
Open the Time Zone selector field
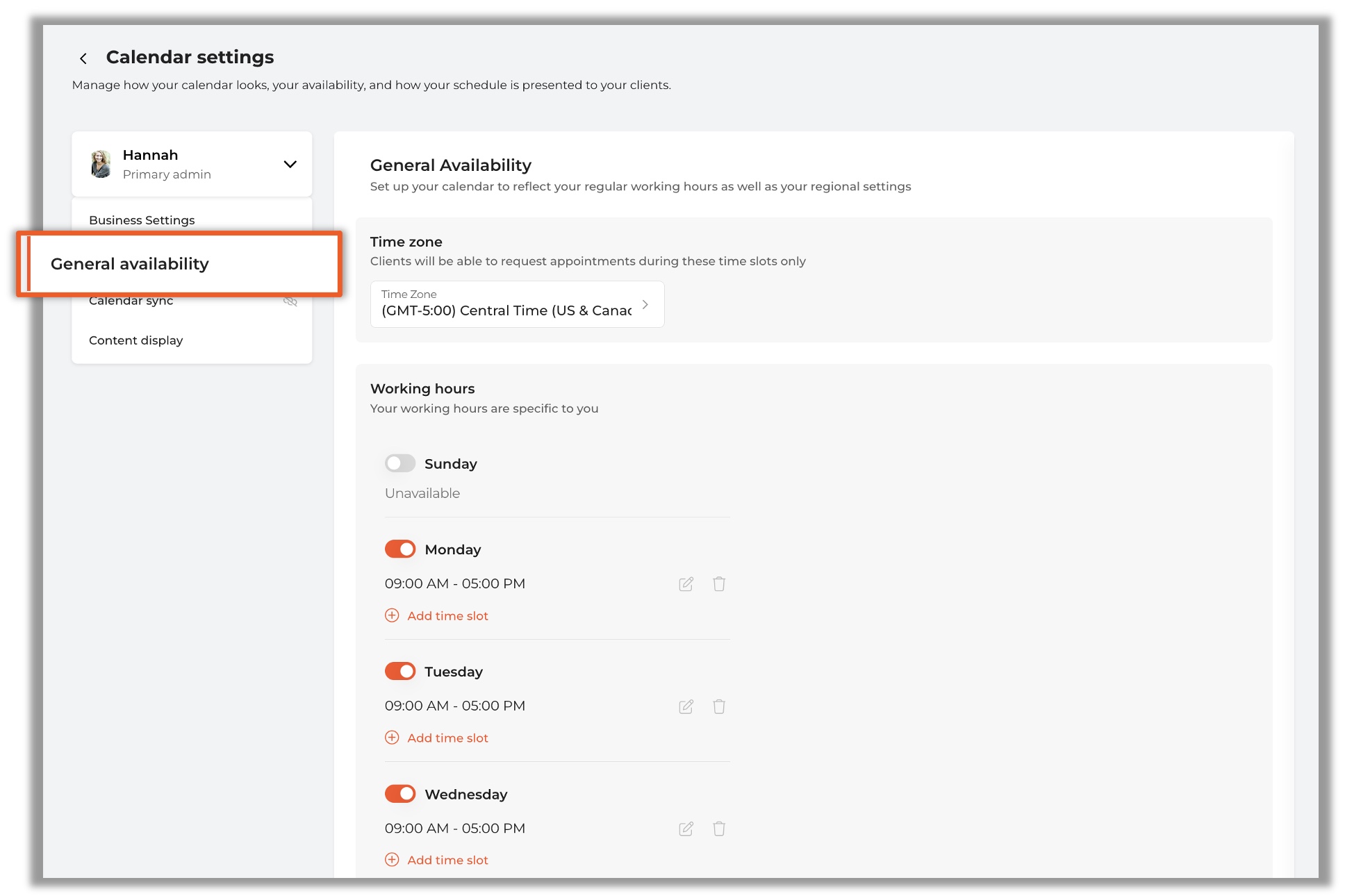coord(518,304)
